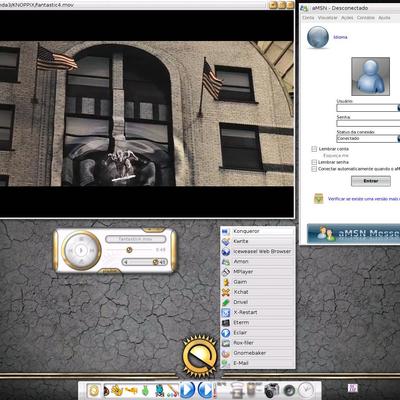The width and height of the screenshot is (400, 400).
Task: Click the green character icon in the dock
Action: (145, 390)
